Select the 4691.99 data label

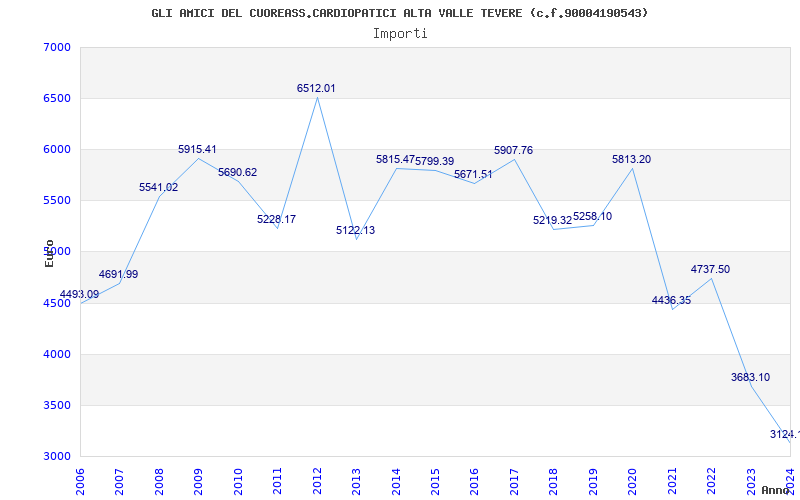pos(118,274)
